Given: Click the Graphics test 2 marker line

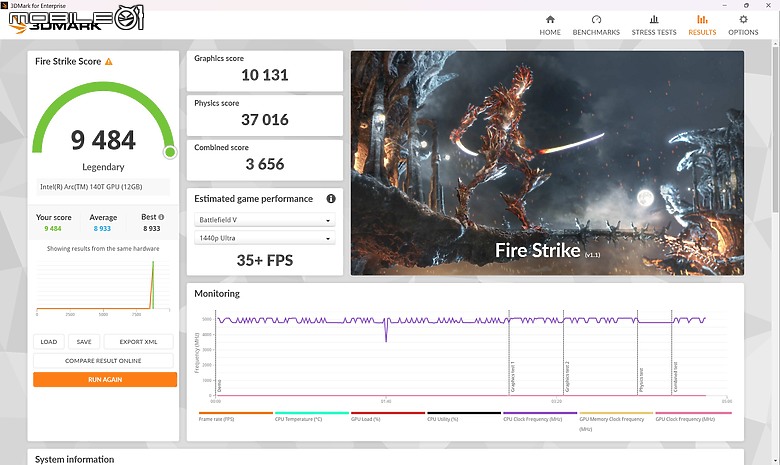Looking at the screenshot, I should pos(563,353).
